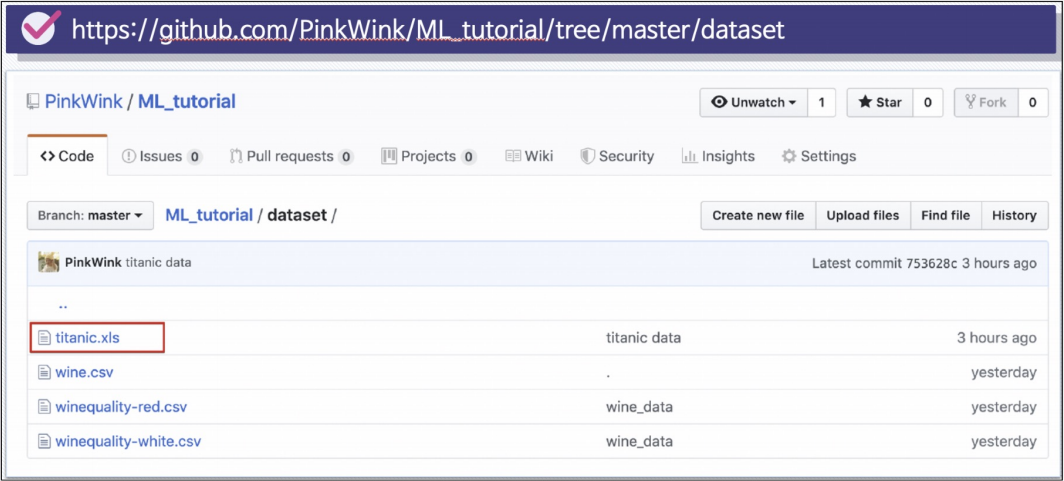Click Create new file button
Image resolution: width=1064 pixels, height=481 pixels.
758,216
